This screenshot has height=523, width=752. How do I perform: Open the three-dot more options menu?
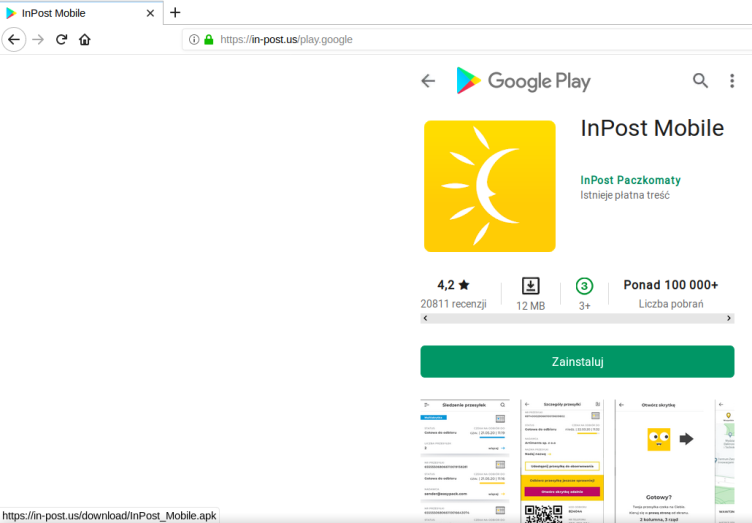pyautogui.click(x=733, y=81)
